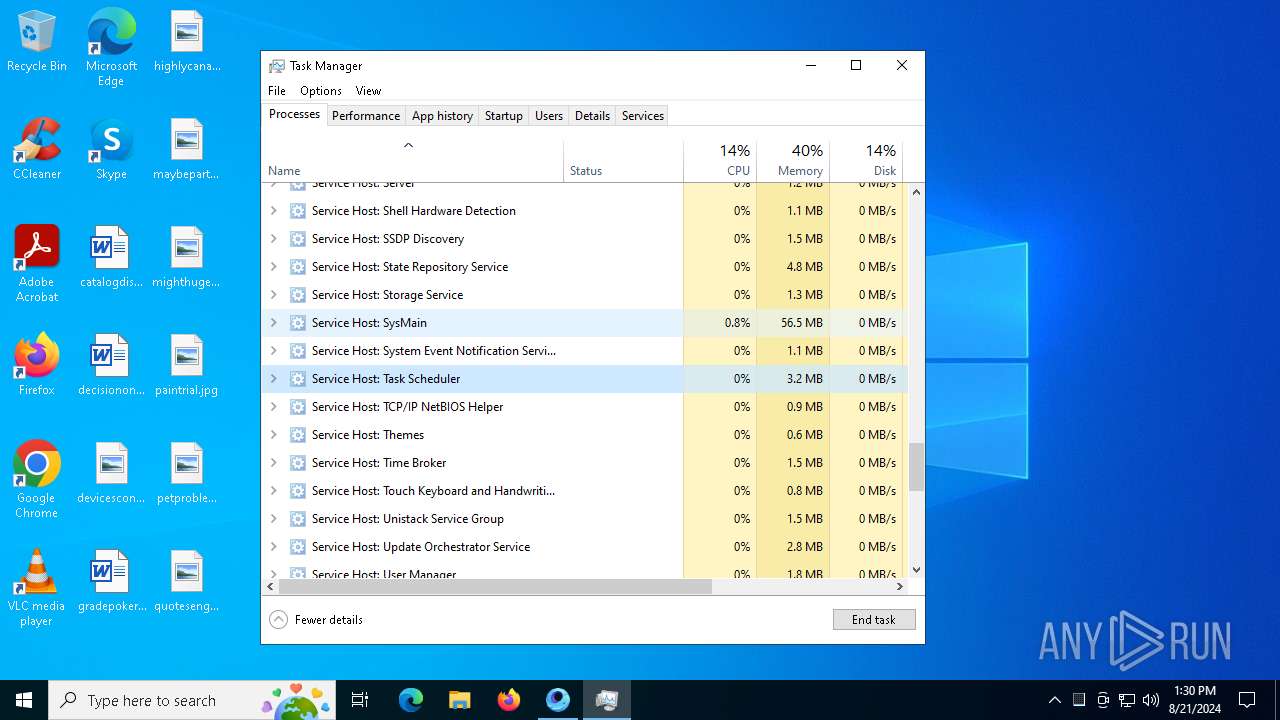
Task: Open the File menu
Action: 277,91
